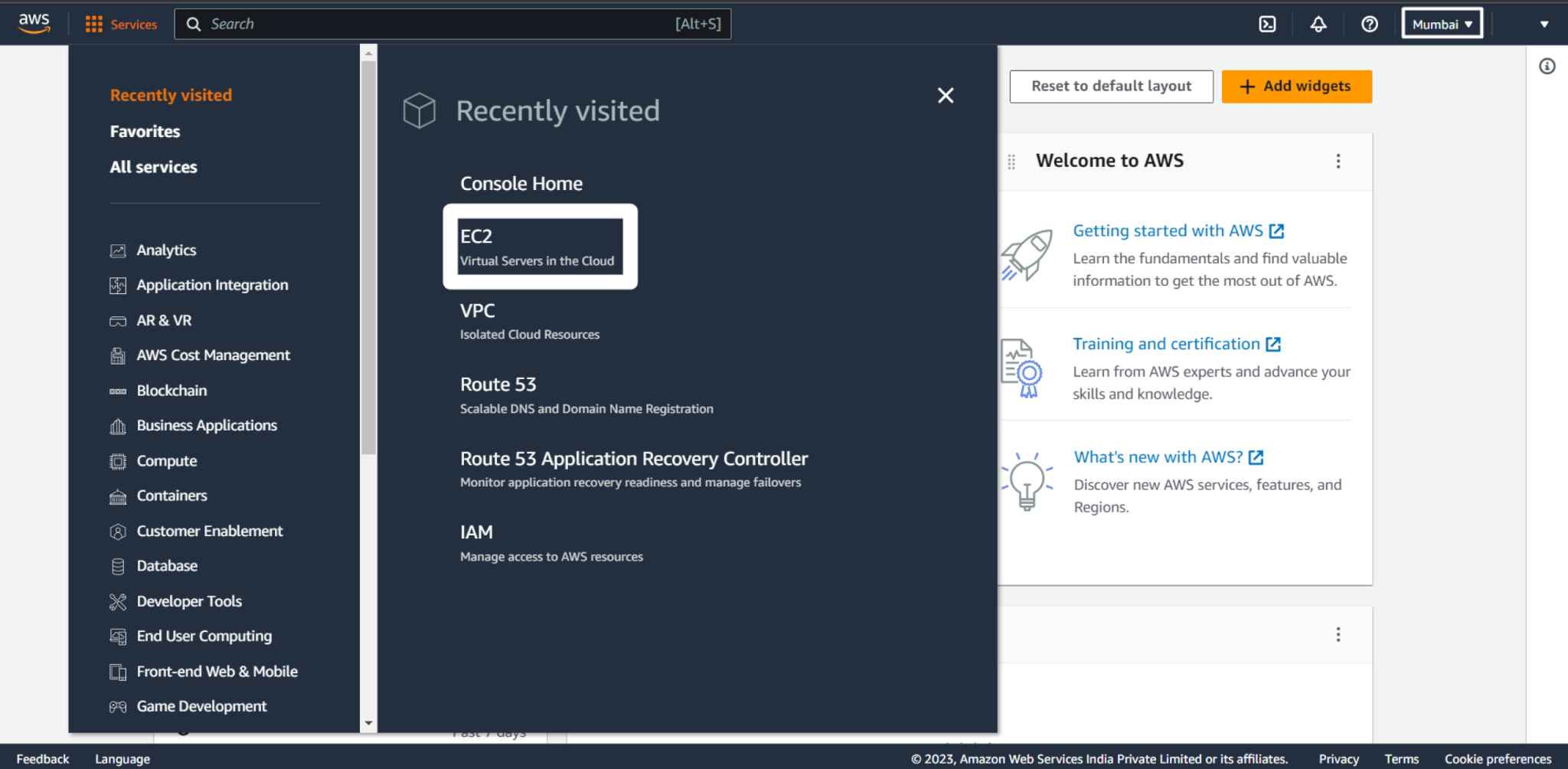
Task: Click the Business Applications icon
Action: click(118, 426)
